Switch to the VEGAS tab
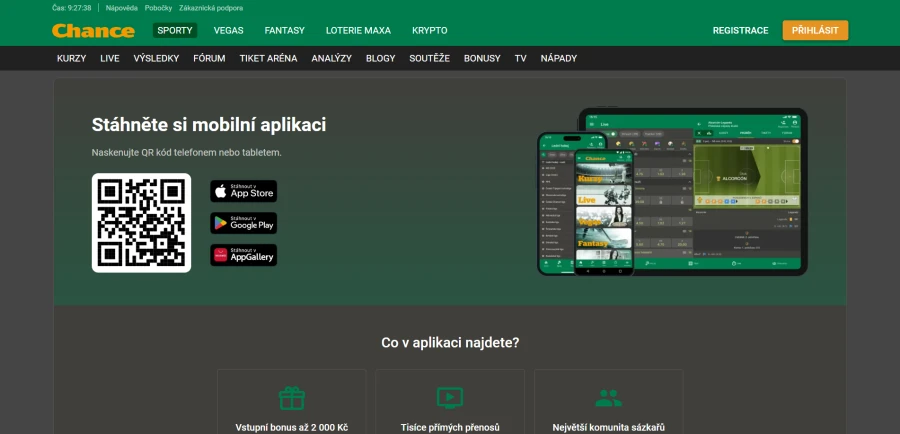This screenshot has height=434, width=900. tap(228, 30)
